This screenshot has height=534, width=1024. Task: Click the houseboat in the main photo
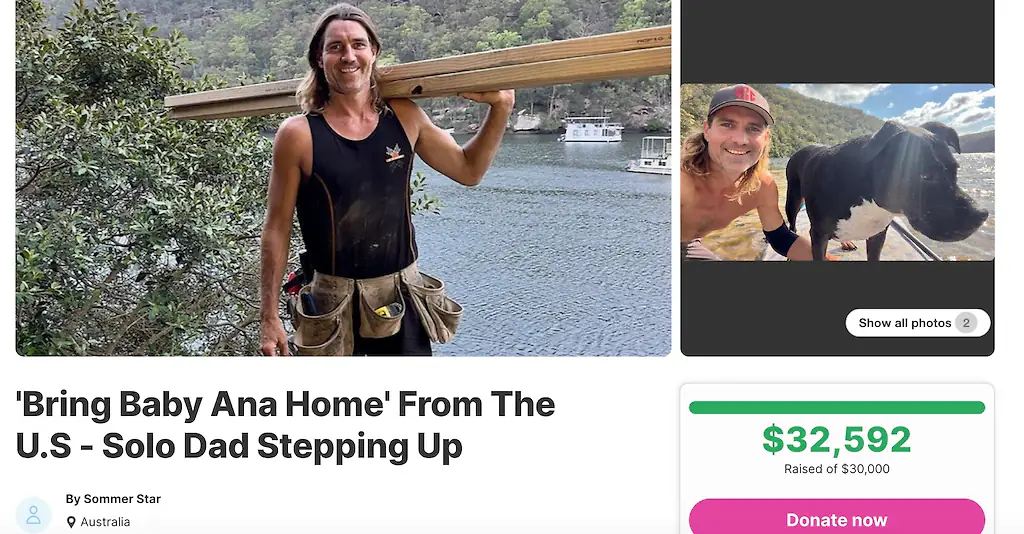[x=592, y=129]
